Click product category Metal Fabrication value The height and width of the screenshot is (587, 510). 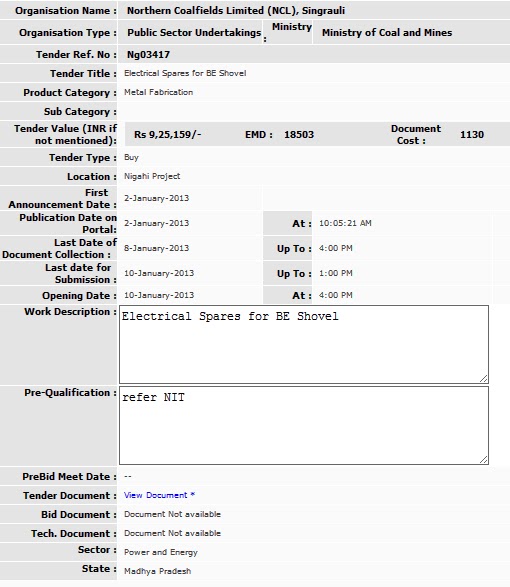[x=158, y=92]
